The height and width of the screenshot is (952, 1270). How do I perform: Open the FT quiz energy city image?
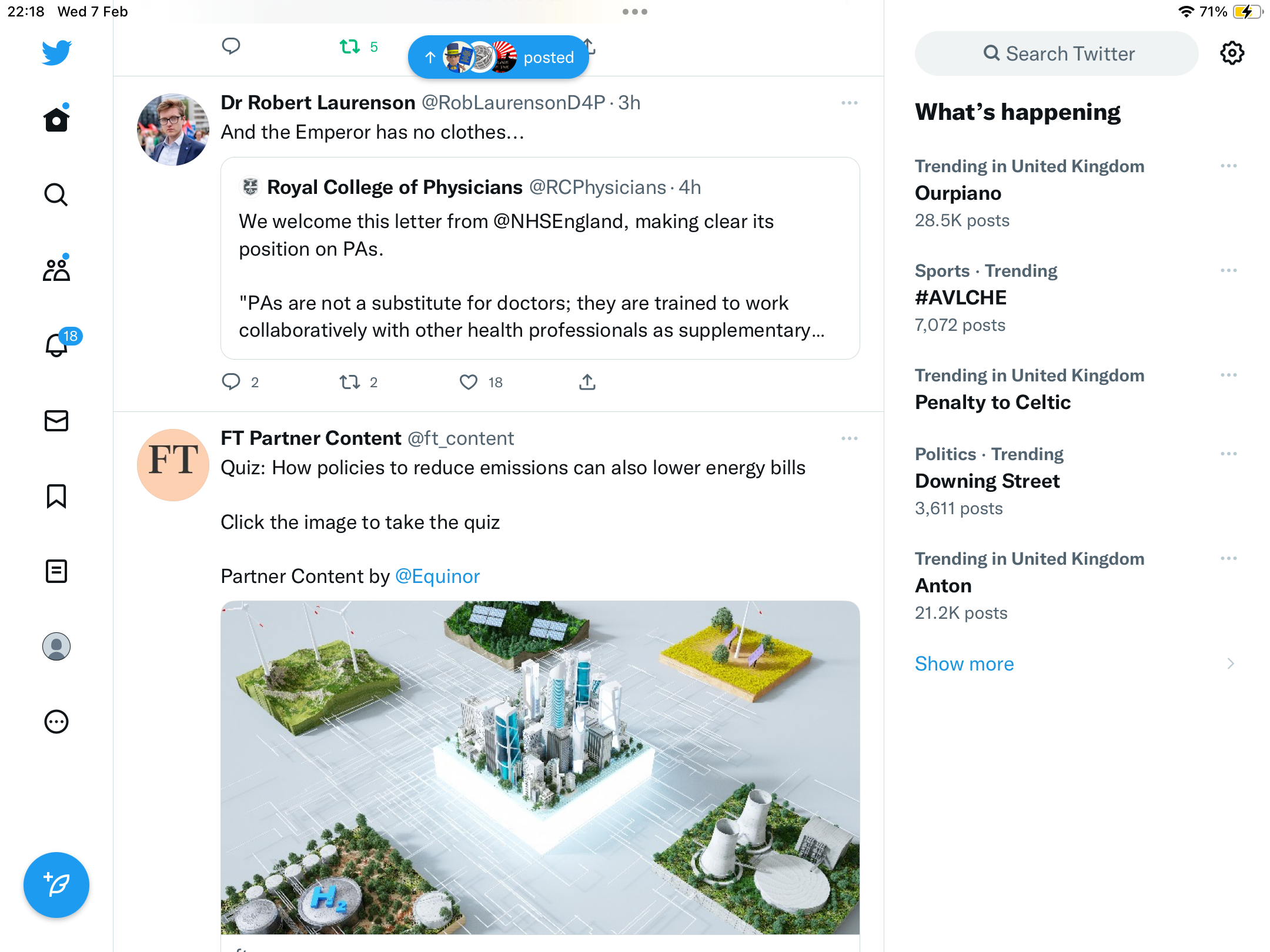point(540,767)
